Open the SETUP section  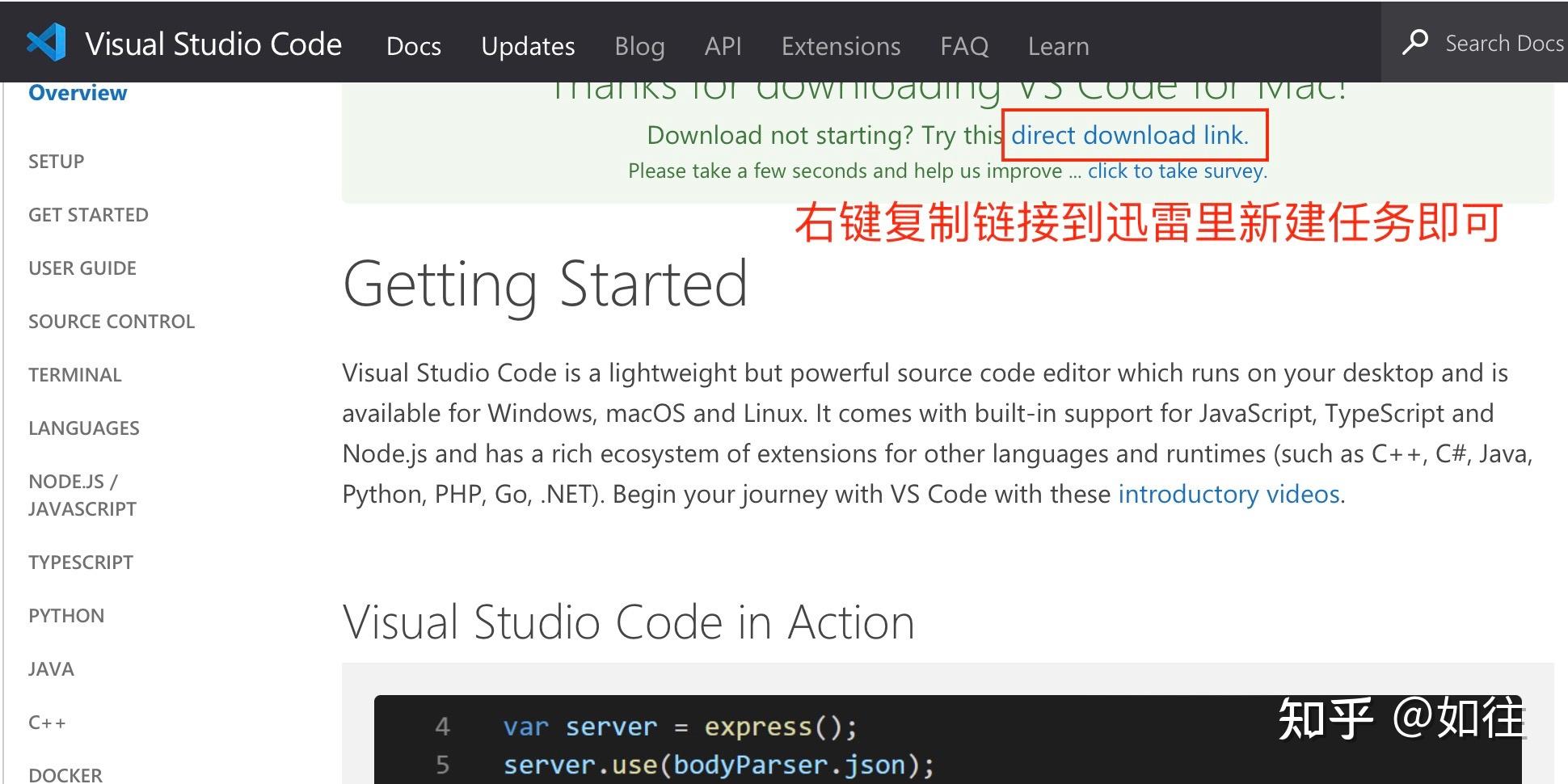(x=56, y=161)
